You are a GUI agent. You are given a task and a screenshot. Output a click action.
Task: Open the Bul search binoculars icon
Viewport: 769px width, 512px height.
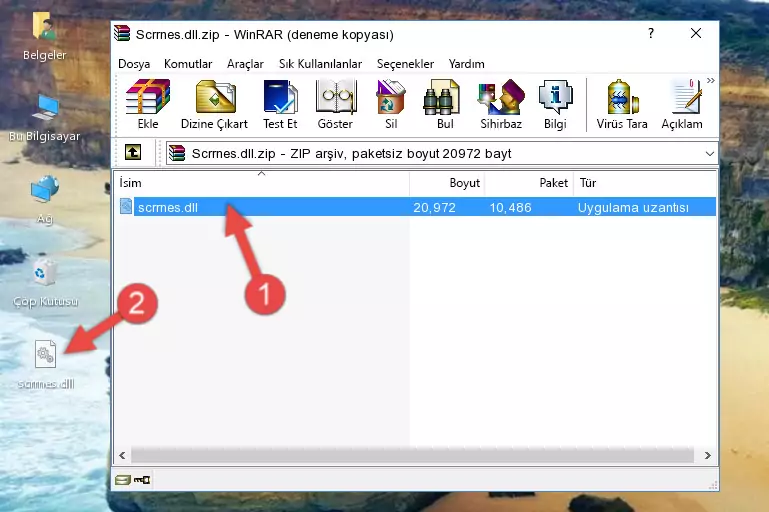point(445,104)
